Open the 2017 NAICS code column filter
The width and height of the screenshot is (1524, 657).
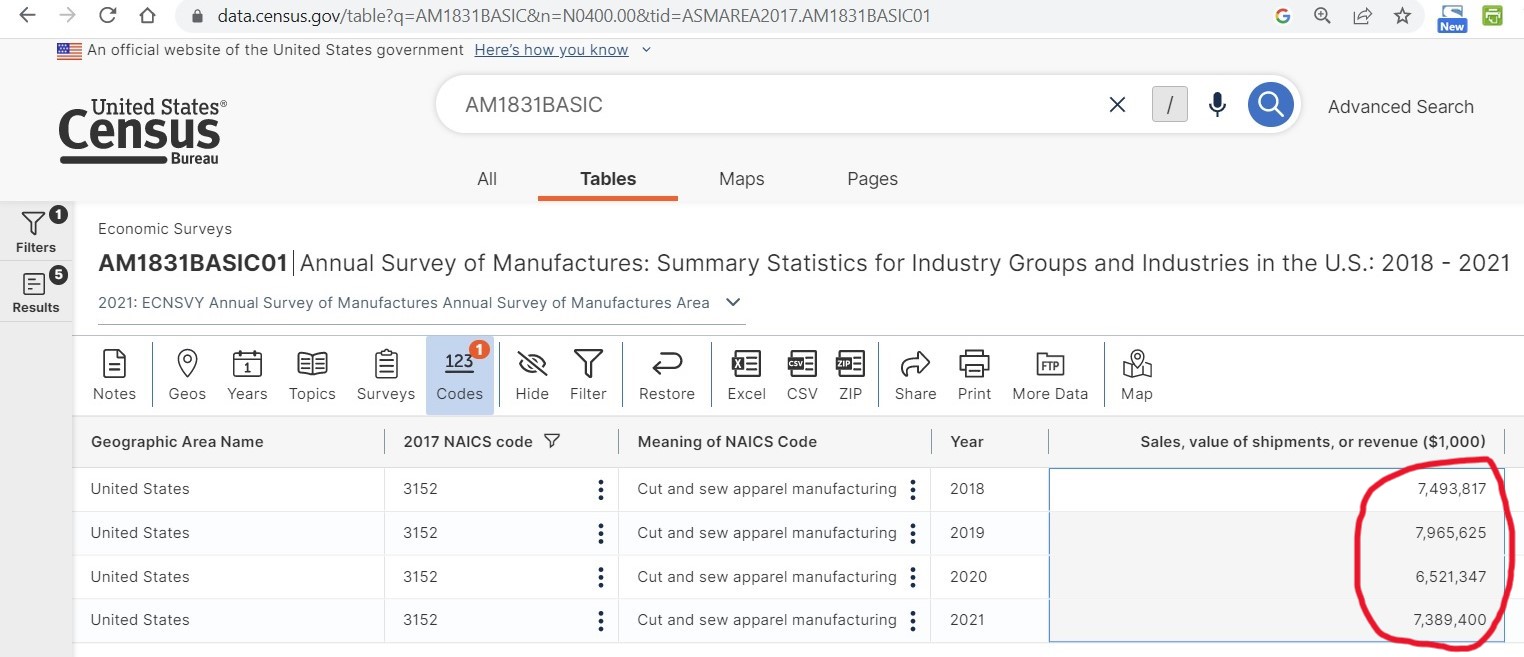pyautogui.click(x=551, y=441)
